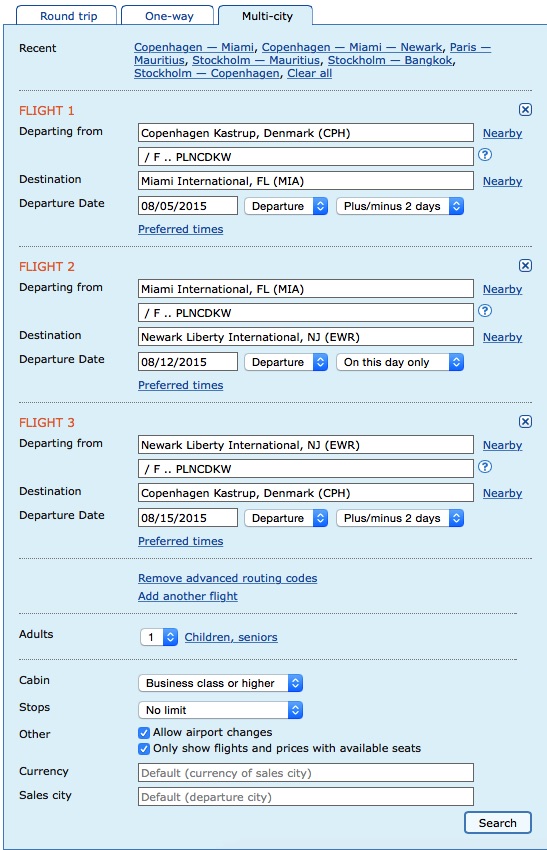Open the Flight 1 routing codes help icon
The image size is (547, 850).
tap(485, 155)
